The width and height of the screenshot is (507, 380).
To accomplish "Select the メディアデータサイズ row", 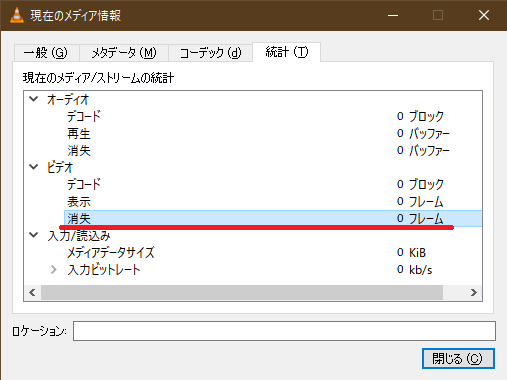I will tap(273, 252).
